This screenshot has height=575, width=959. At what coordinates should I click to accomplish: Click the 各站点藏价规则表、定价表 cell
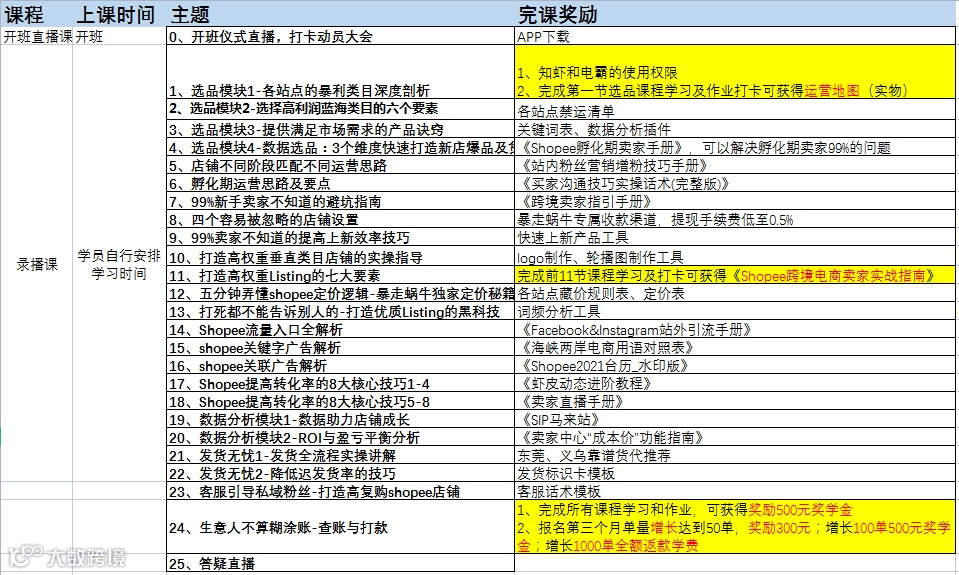pyautogui.click(x=735, y=294)
